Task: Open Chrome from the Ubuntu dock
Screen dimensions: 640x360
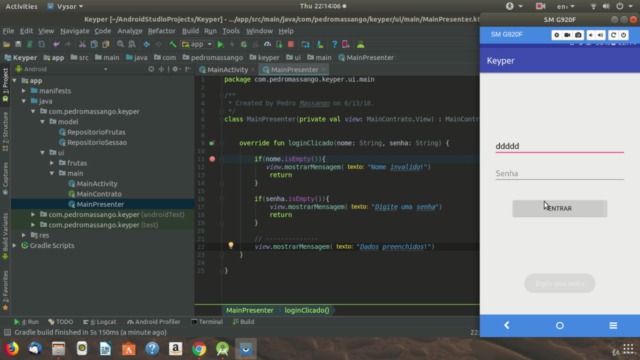Action: click(199, 349)
